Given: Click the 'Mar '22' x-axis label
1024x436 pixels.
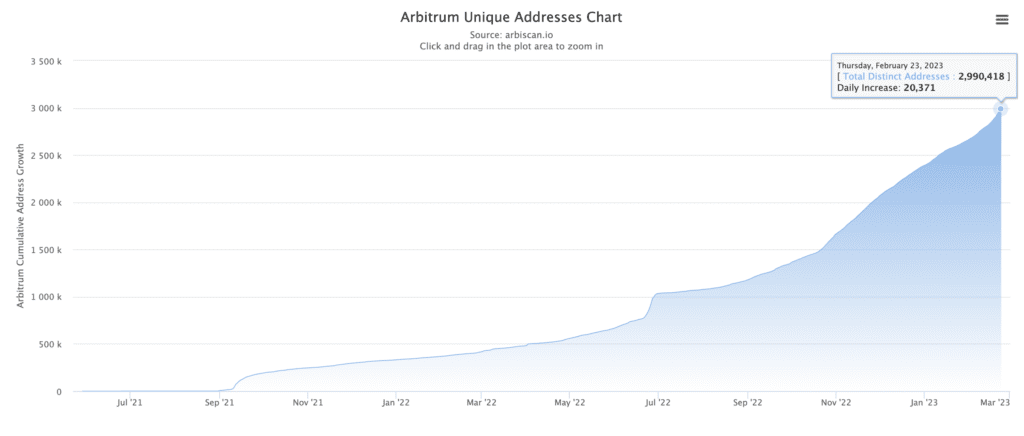Looking at the screenshot, I should (481, 404).
